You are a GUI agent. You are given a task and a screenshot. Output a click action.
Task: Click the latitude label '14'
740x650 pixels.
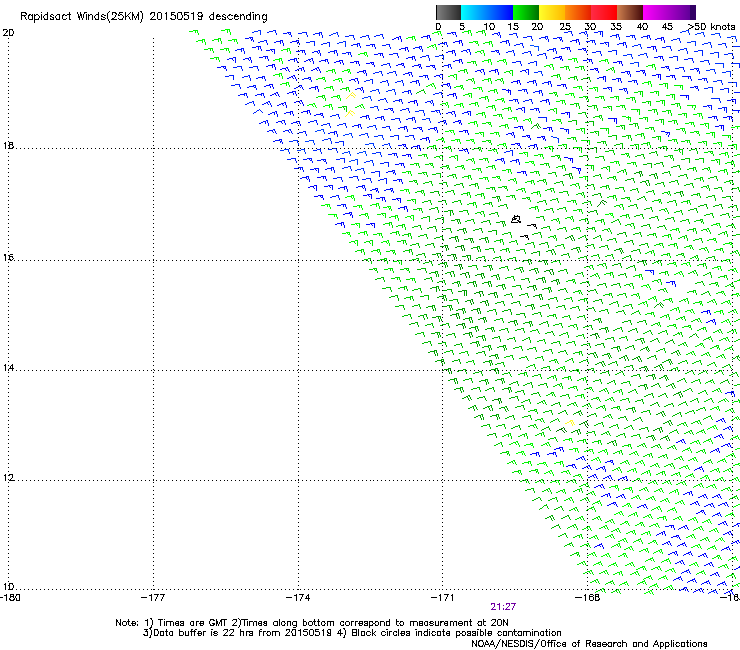pyautogui.click(x=8, y=368)
